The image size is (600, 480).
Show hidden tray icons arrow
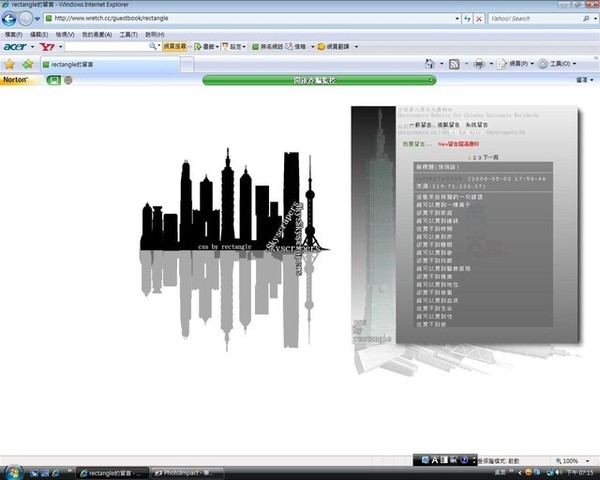pyautogui.click(x=520, y=473)
